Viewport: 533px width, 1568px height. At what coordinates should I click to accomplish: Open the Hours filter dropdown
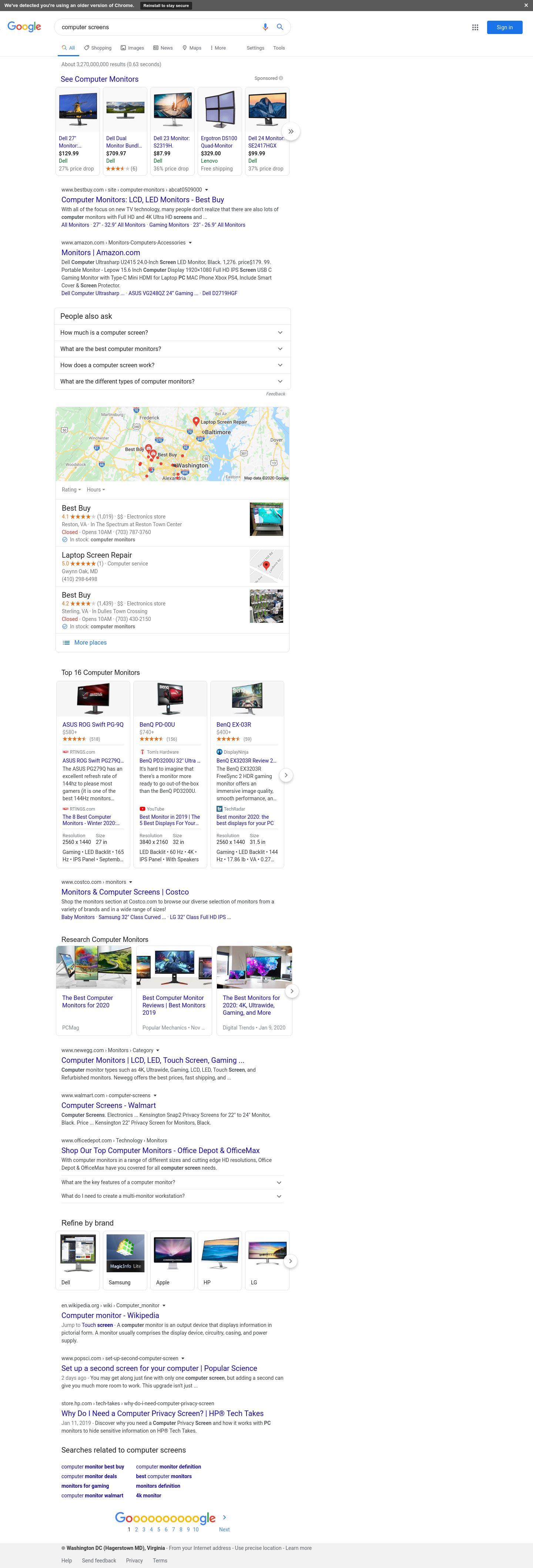pyautogui.click(x=95, y=489)
